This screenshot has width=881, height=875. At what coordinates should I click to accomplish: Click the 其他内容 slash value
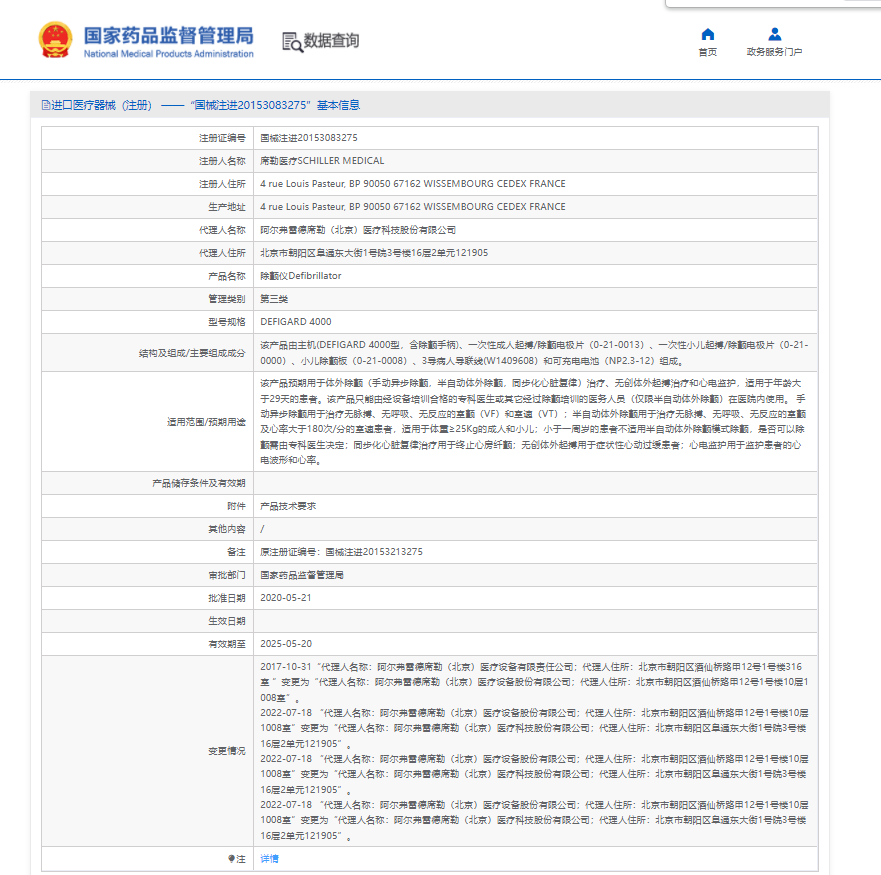(x=262, y=529)
